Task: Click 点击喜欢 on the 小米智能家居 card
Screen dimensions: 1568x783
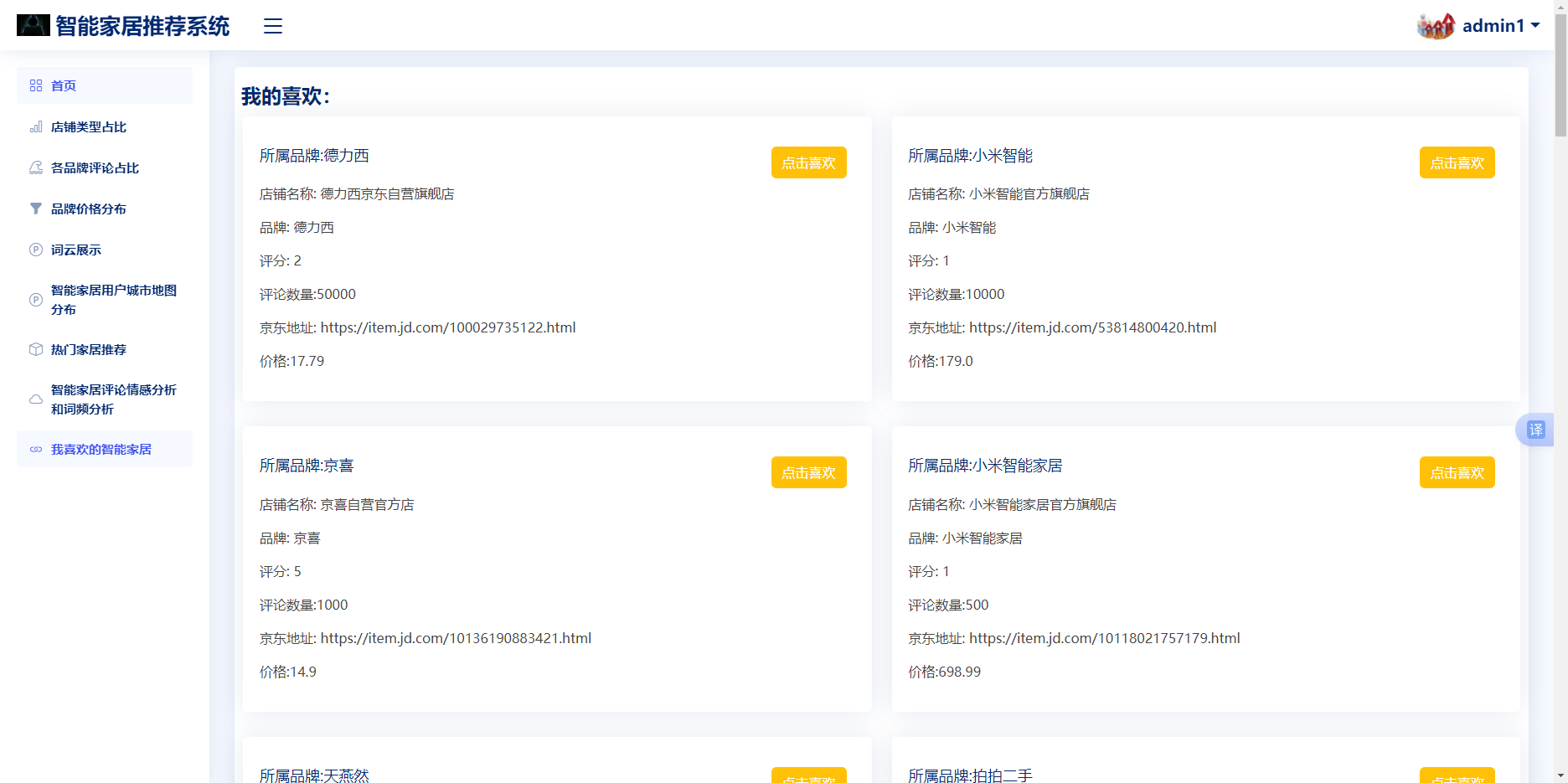Action: [x=1457, y=472]
